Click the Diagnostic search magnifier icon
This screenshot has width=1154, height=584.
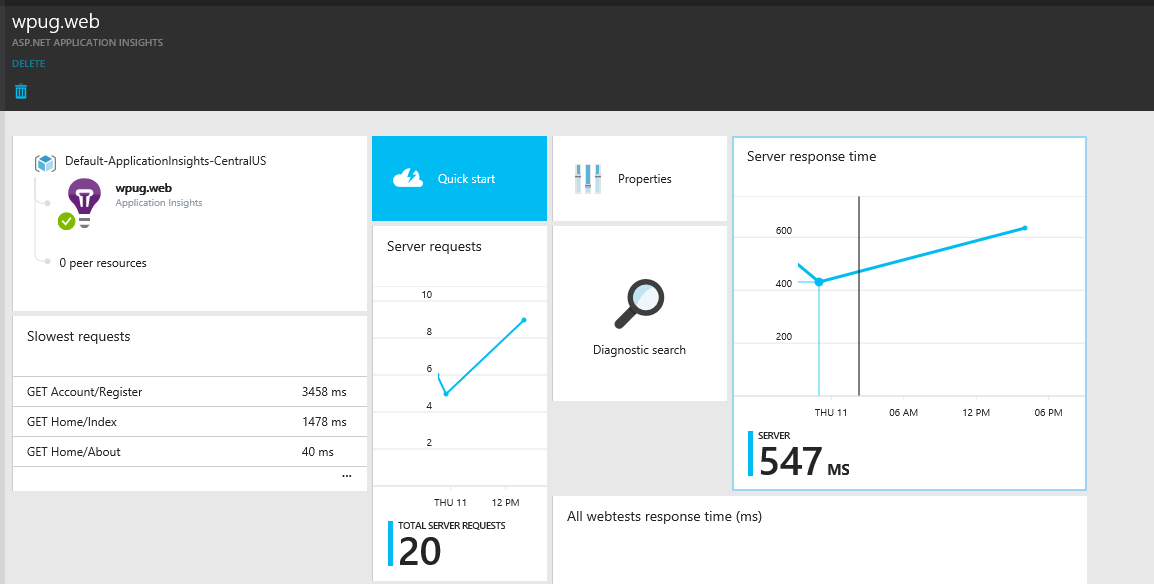pos(639,303)
